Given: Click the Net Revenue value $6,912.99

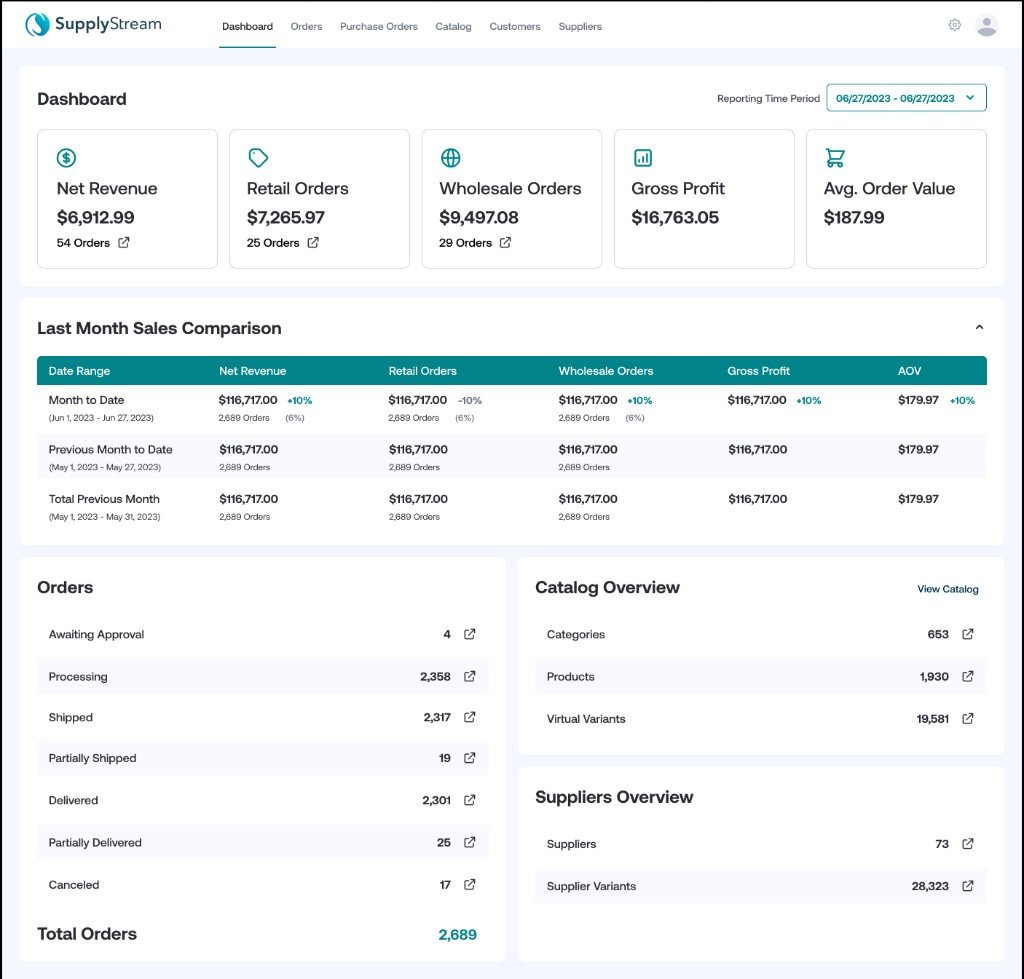Looking at the screenshot, I should (x=95, y=217).
